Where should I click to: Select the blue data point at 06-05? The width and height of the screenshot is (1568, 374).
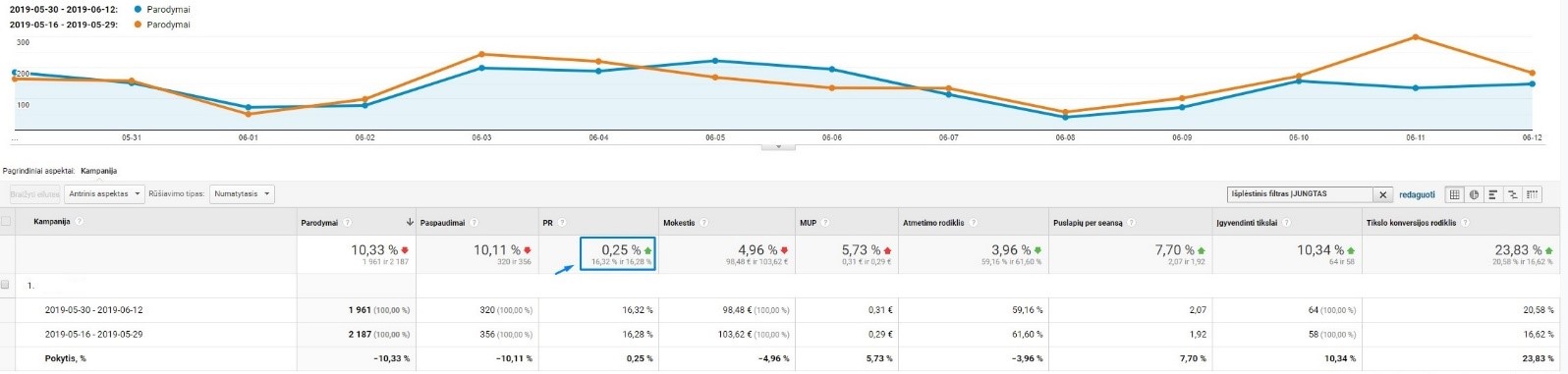[715, 61]
